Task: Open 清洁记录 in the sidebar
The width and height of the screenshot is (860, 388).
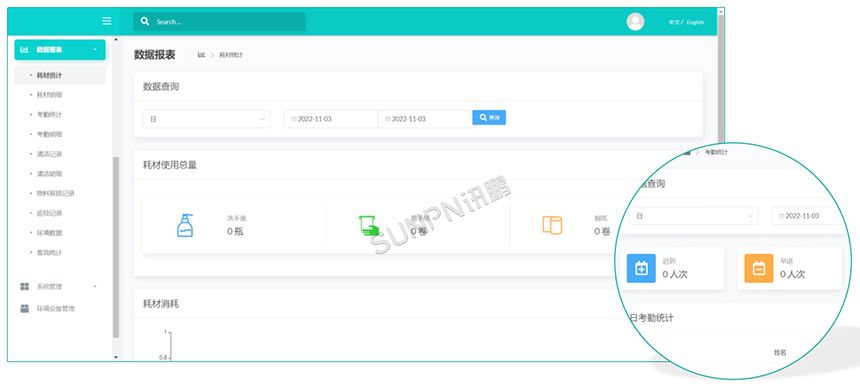Action: pyautogui.click(x=49, y=154)
